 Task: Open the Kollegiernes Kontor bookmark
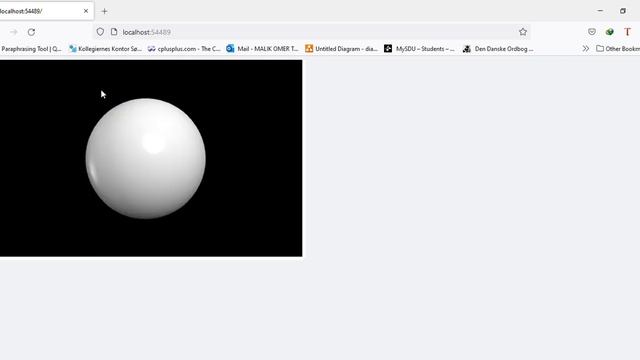pos(105,49)
